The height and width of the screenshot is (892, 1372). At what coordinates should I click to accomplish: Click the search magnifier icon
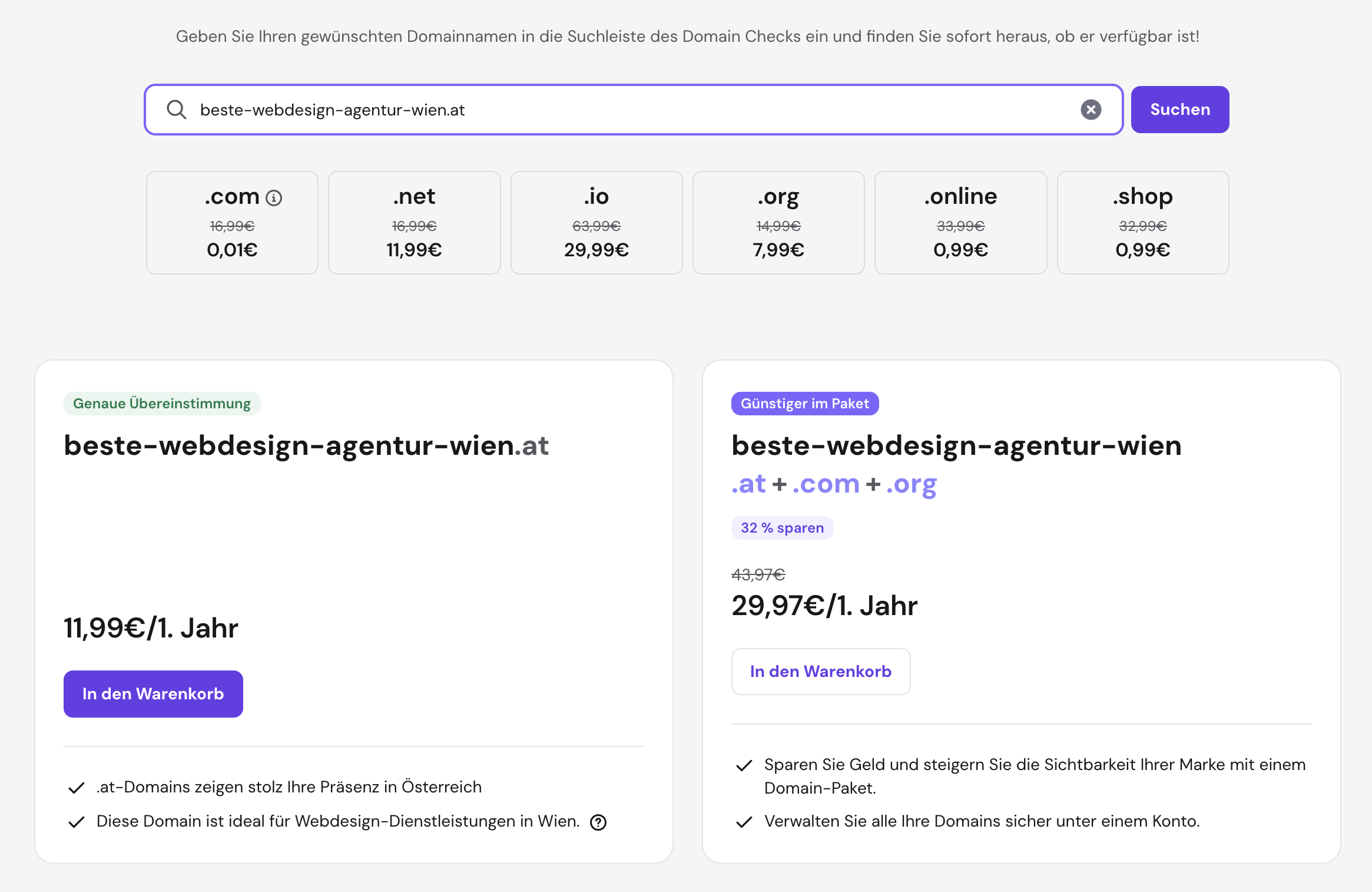tap(176, 110)
